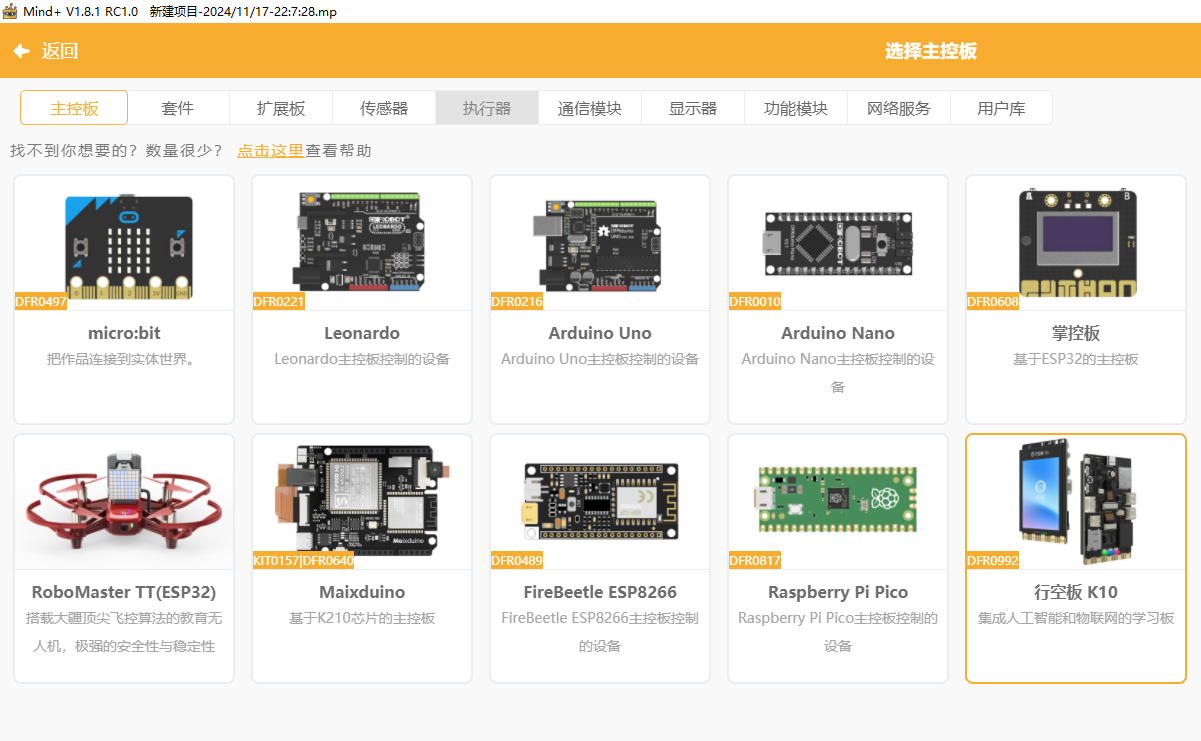Click the 把作品连接到实体世界 description
This screenshot has height=741, width=1201.
[124, 359]
